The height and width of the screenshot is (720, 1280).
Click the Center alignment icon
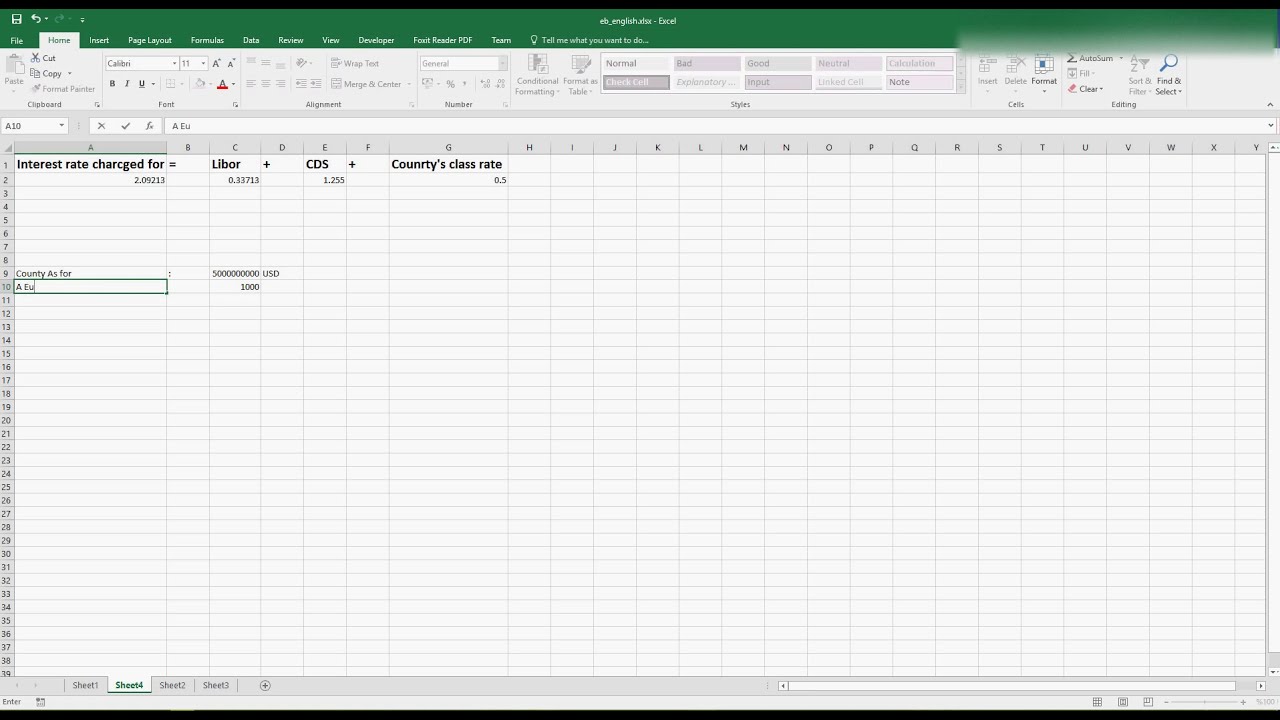tap(265, 84)
